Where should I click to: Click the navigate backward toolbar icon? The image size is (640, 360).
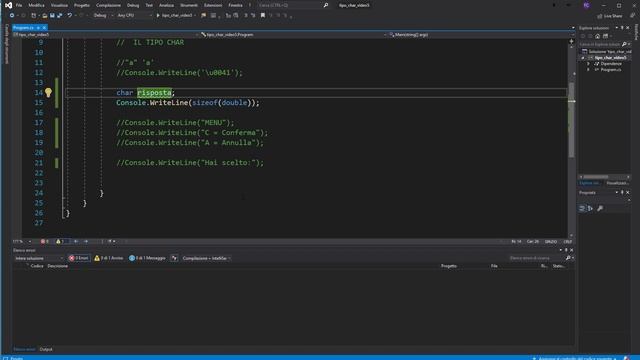point(12,16)
